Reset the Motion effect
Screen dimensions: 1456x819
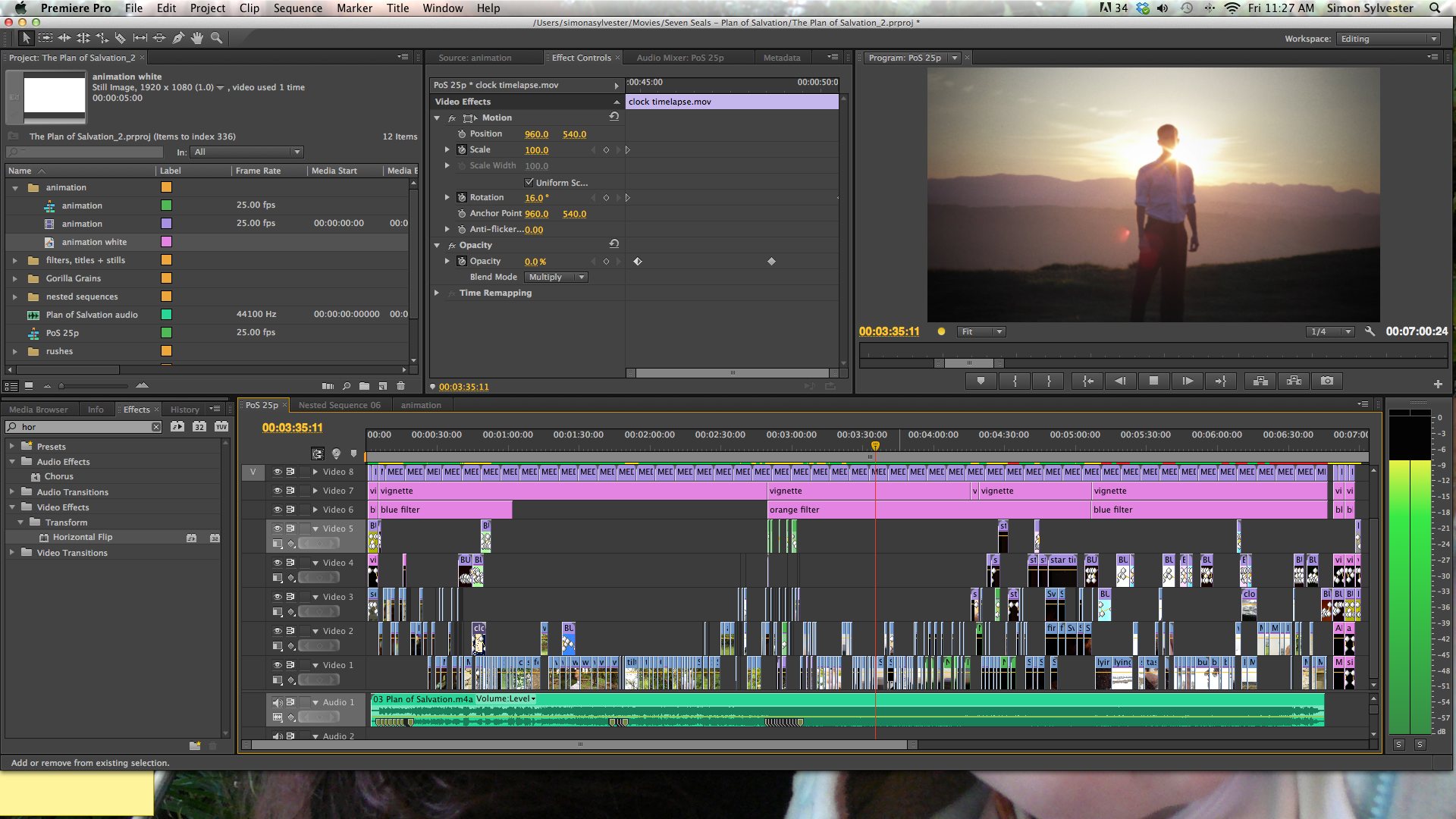pyautogui.click(x=614, y=117)
